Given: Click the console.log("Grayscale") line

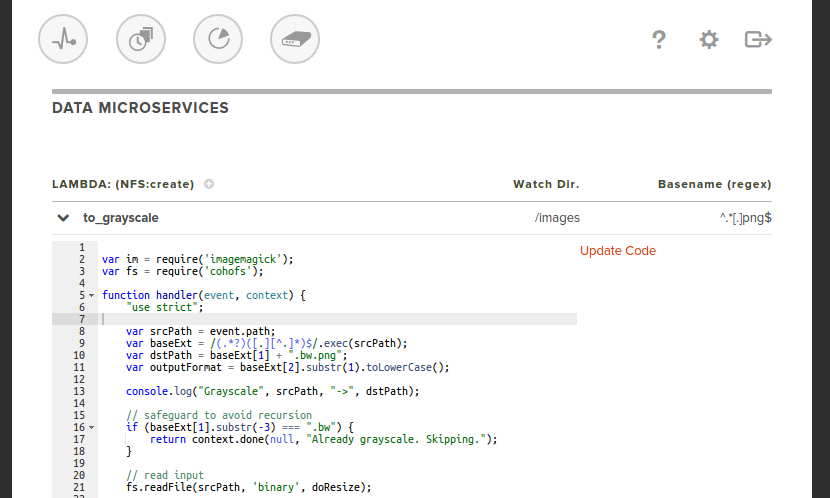Looking at the screenshot, I should point(273,391).
